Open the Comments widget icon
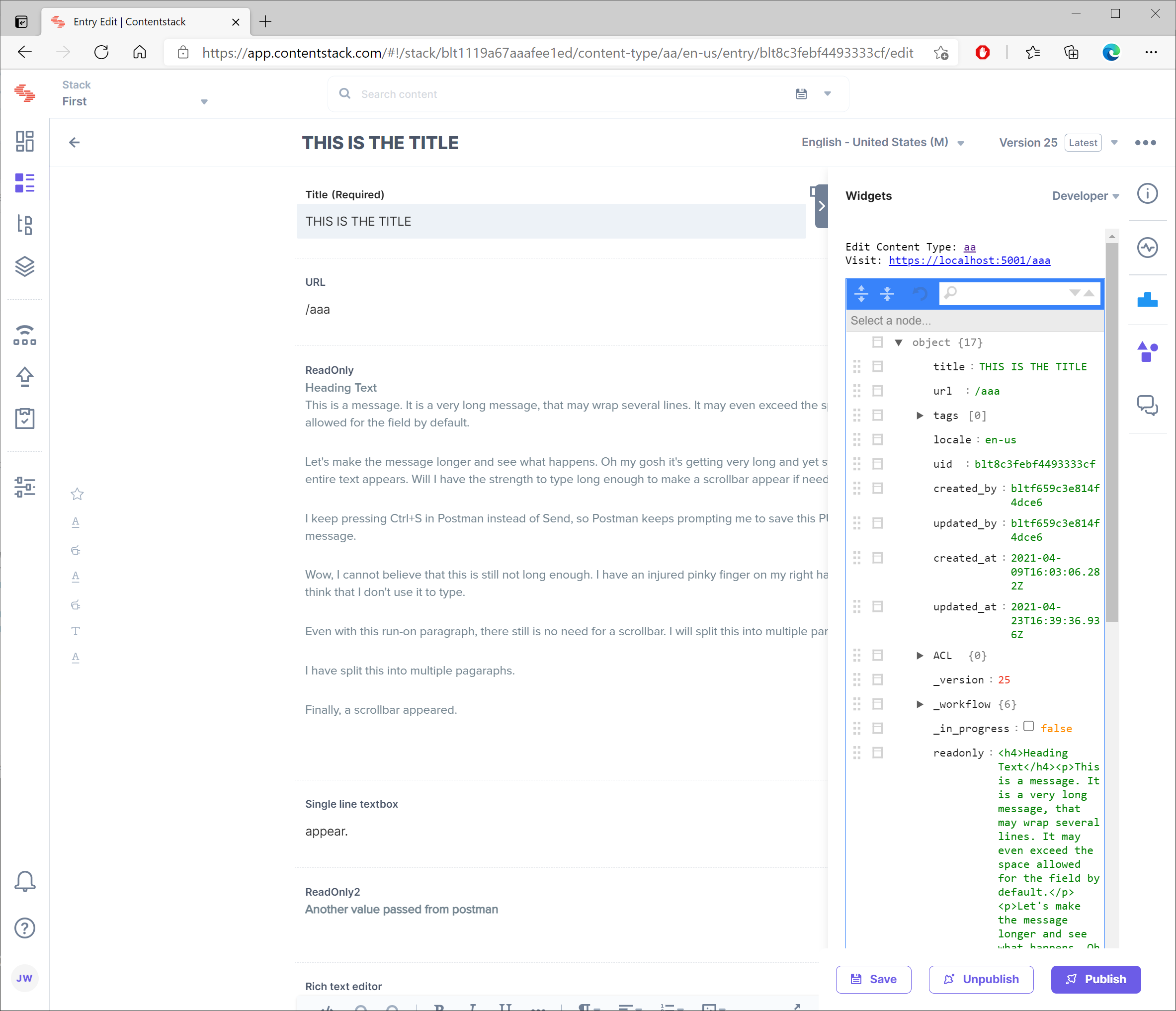 pyautogui.click(x=1148, y=405)
